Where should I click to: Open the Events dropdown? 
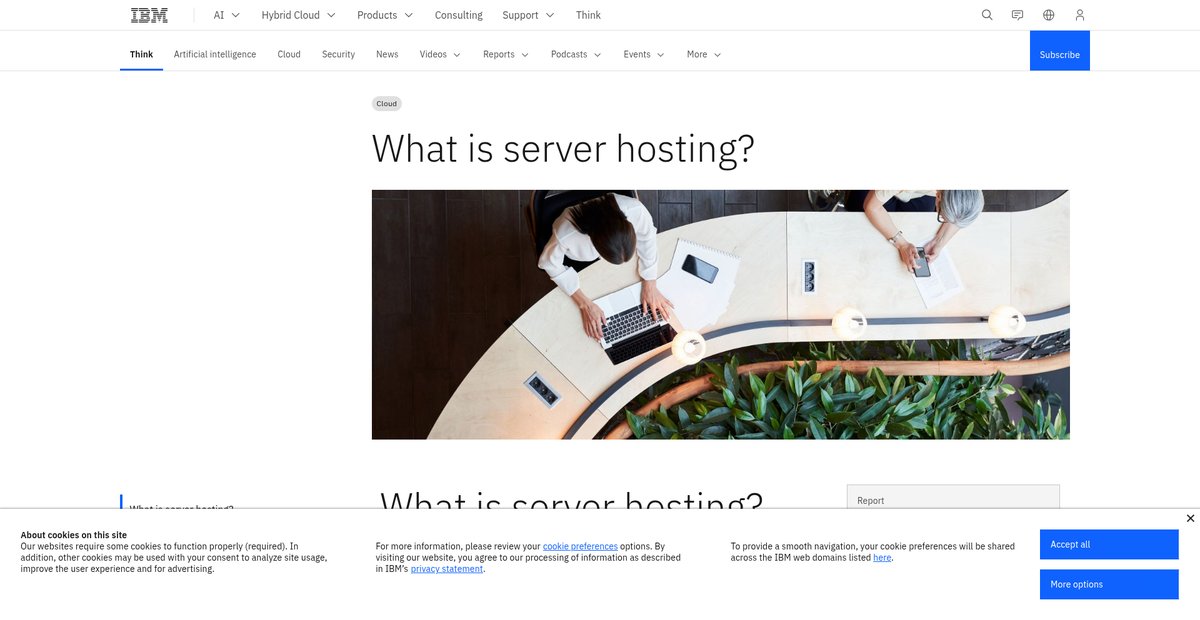(x=644, y=54)
